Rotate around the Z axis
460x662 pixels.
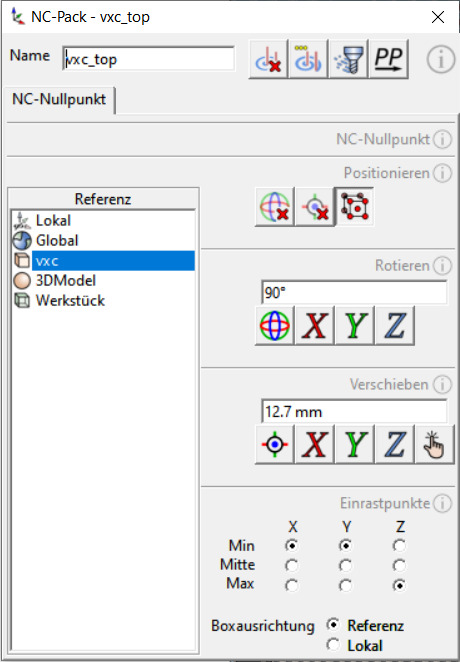coord(395,326)
